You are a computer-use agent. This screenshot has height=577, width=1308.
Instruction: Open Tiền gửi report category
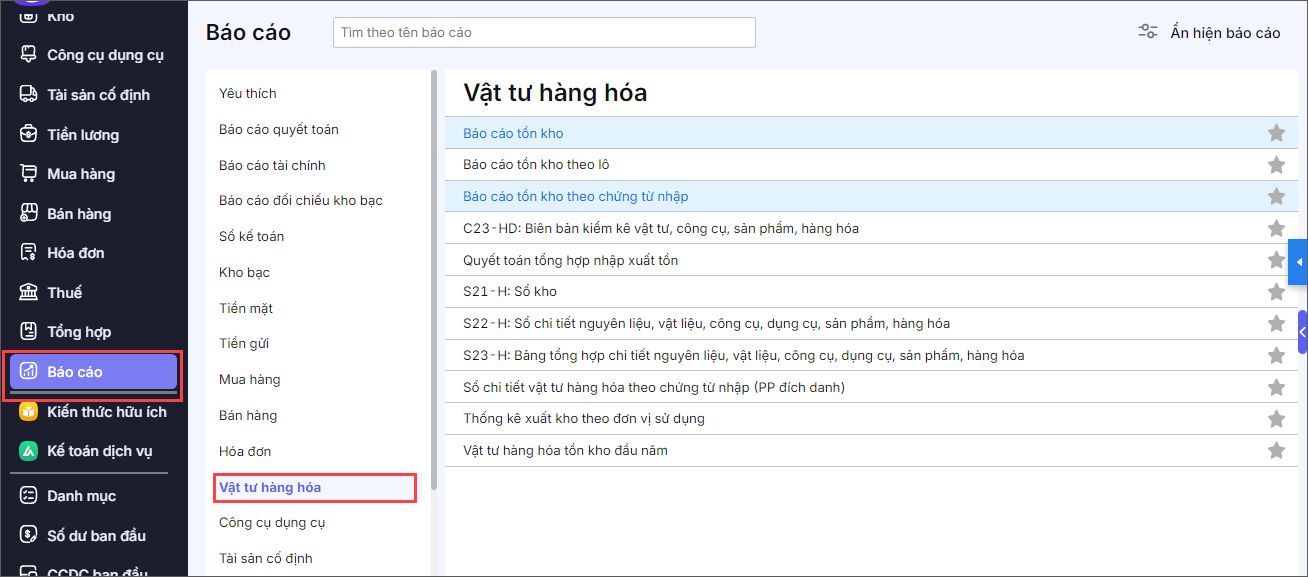[244, 343]
